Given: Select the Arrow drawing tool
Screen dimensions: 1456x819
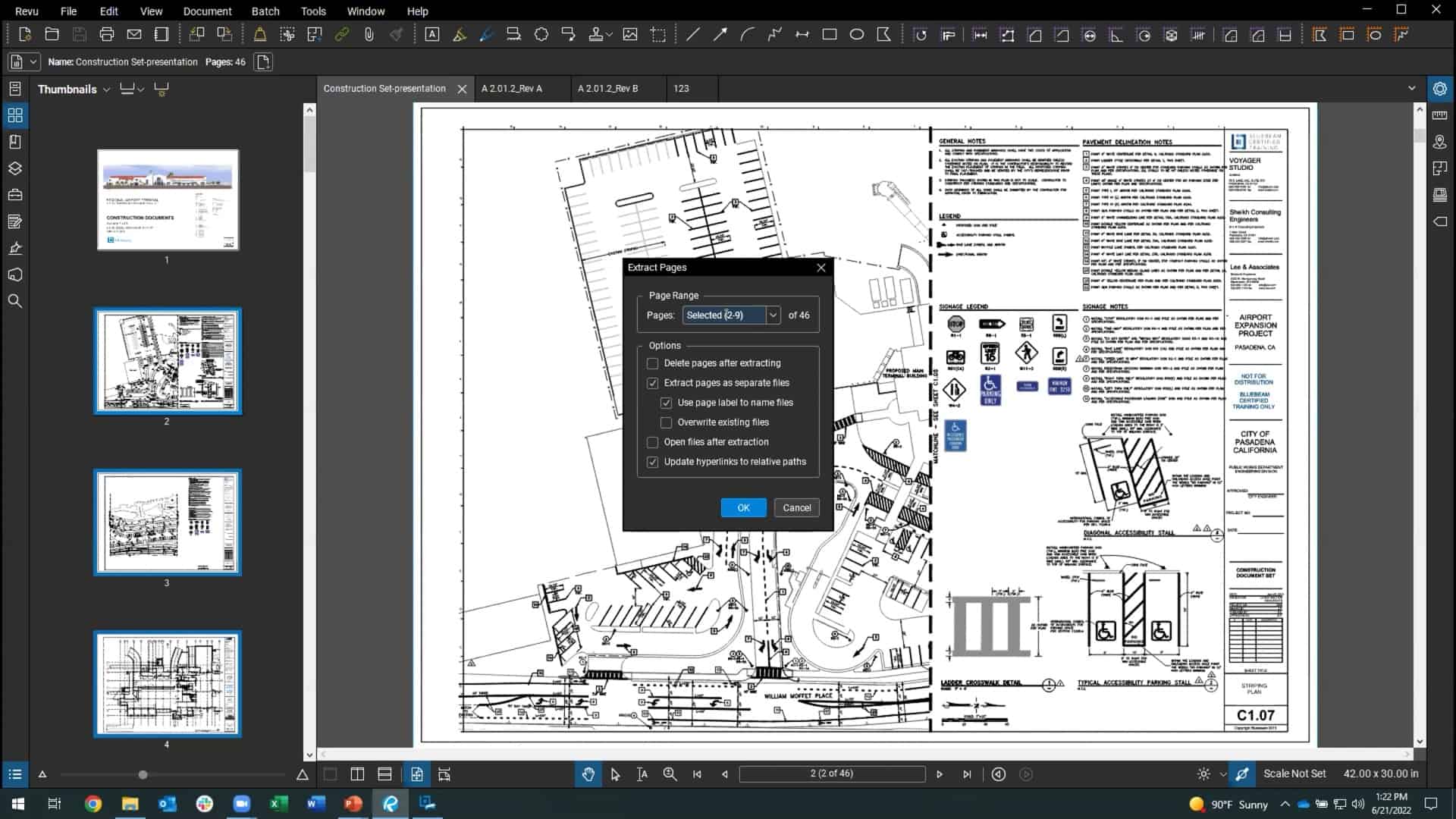Looking at the screenshot, I should click(x=720, y=35).
